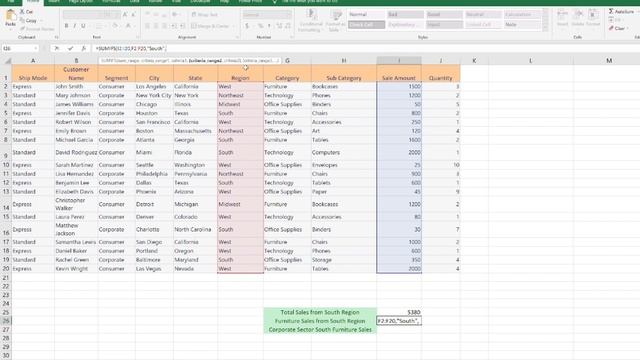The width and height of the screenshot is (640, 360).
Task: Apply the Normal cell style
Action: 366,15
